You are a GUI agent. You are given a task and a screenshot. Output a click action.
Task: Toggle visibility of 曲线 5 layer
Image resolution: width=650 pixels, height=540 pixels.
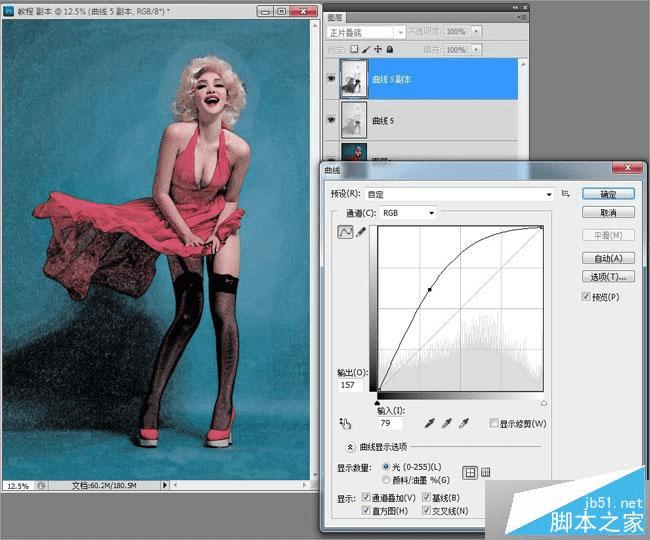[x=331, y=120]
